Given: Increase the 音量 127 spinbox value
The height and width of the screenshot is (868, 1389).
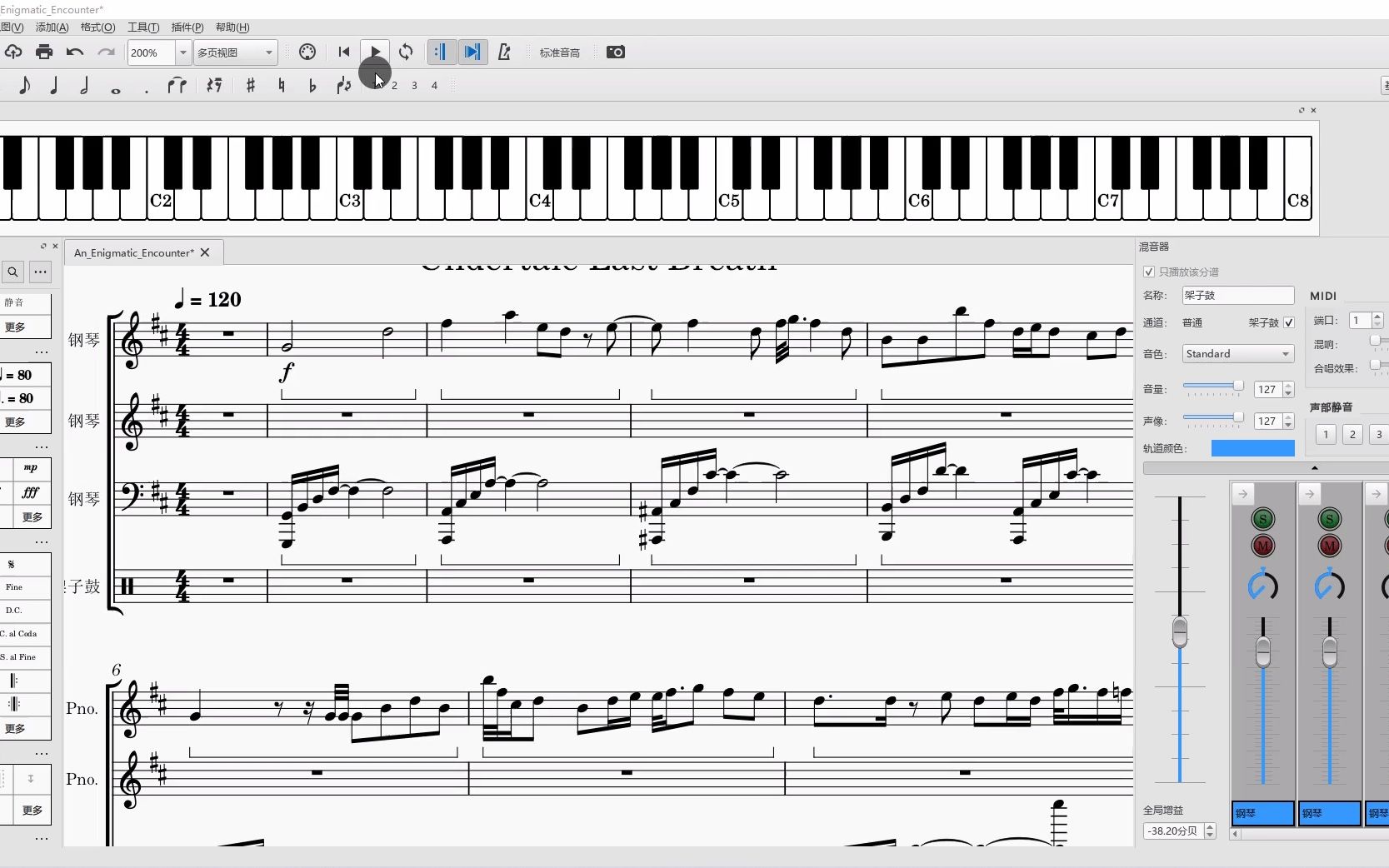Looking at the screenshot, I should tap(1288, 385).
